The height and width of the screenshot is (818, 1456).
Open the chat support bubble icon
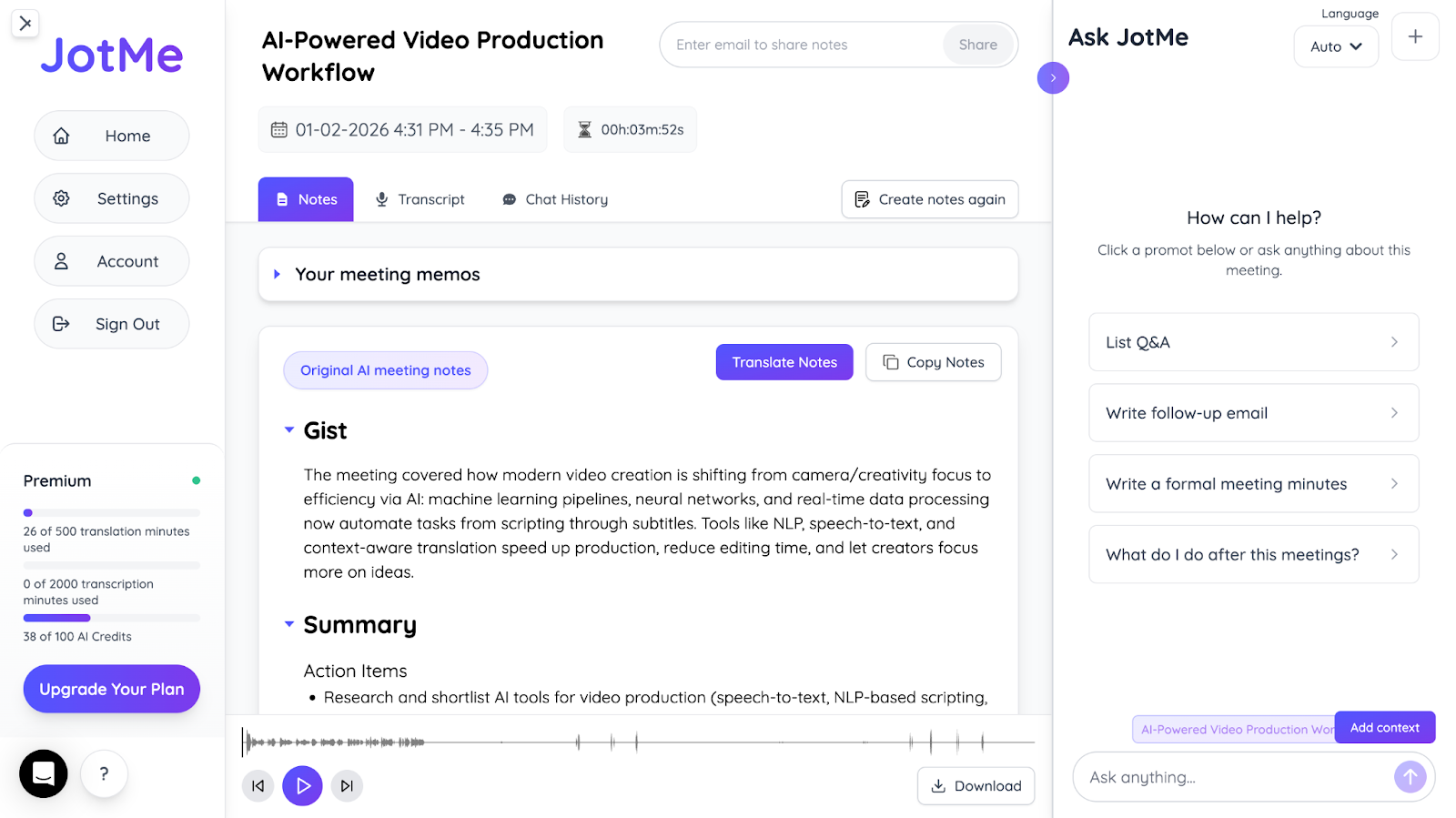coord(44,773)
